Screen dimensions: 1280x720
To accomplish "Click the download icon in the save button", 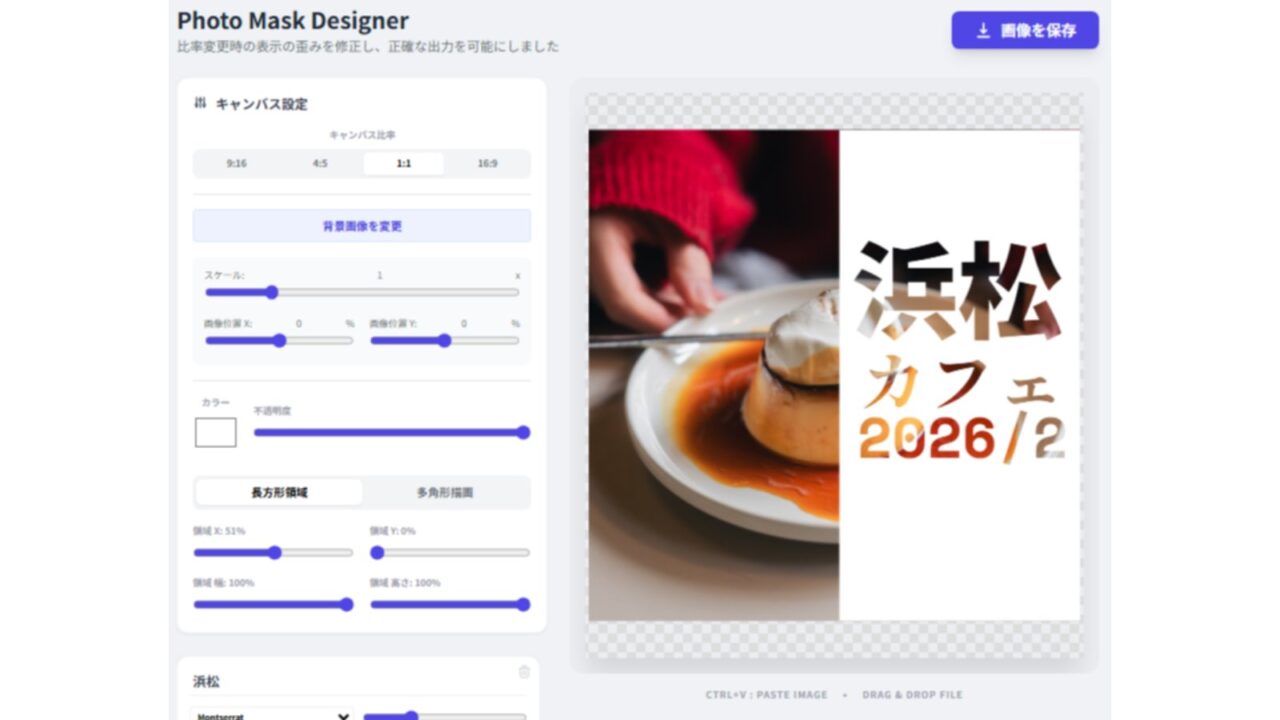I will click(x=983, y=31).
